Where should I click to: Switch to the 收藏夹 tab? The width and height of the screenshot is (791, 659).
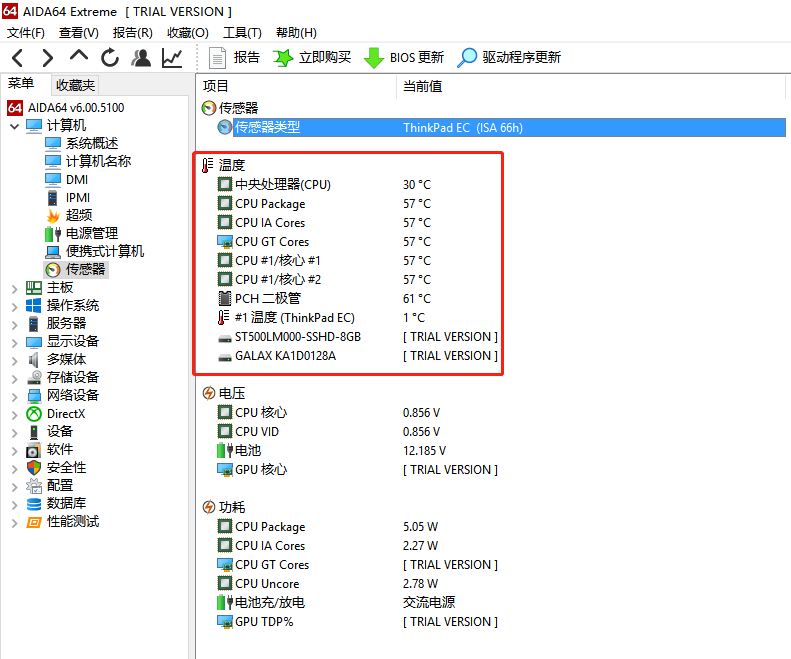coord(75,85)
